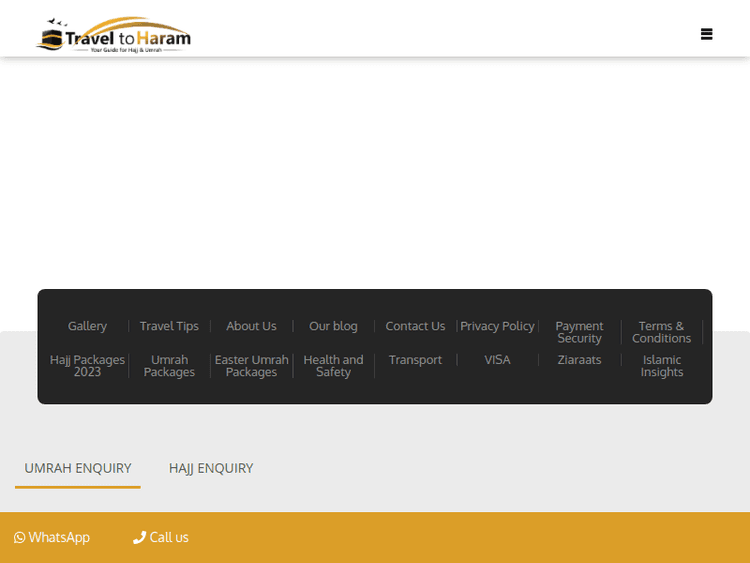Browse Hajj Packages 2023

click(x=87, y=366)
